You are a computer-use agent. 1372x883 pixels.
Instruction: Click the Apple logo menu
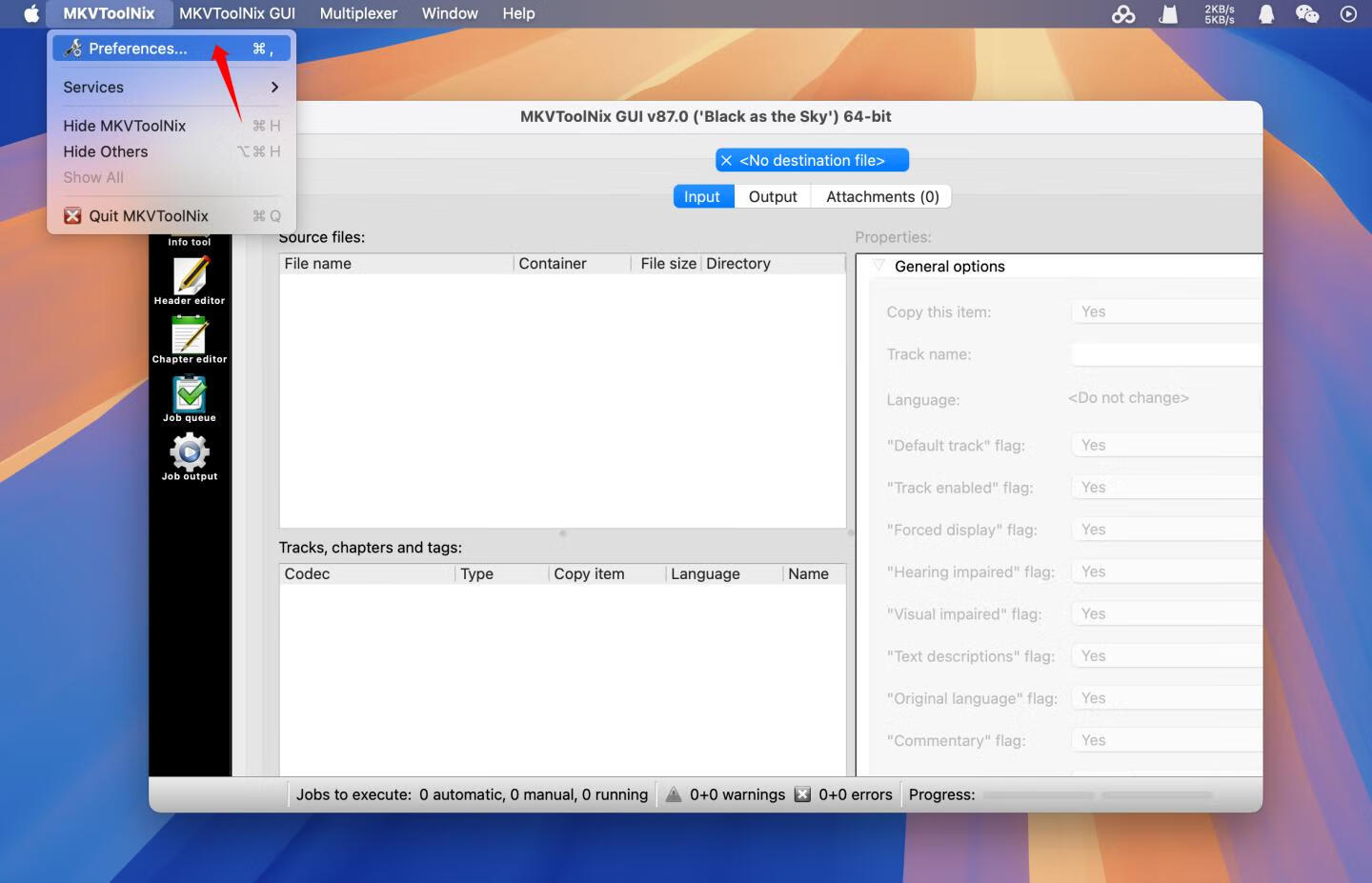click(30, 13)
